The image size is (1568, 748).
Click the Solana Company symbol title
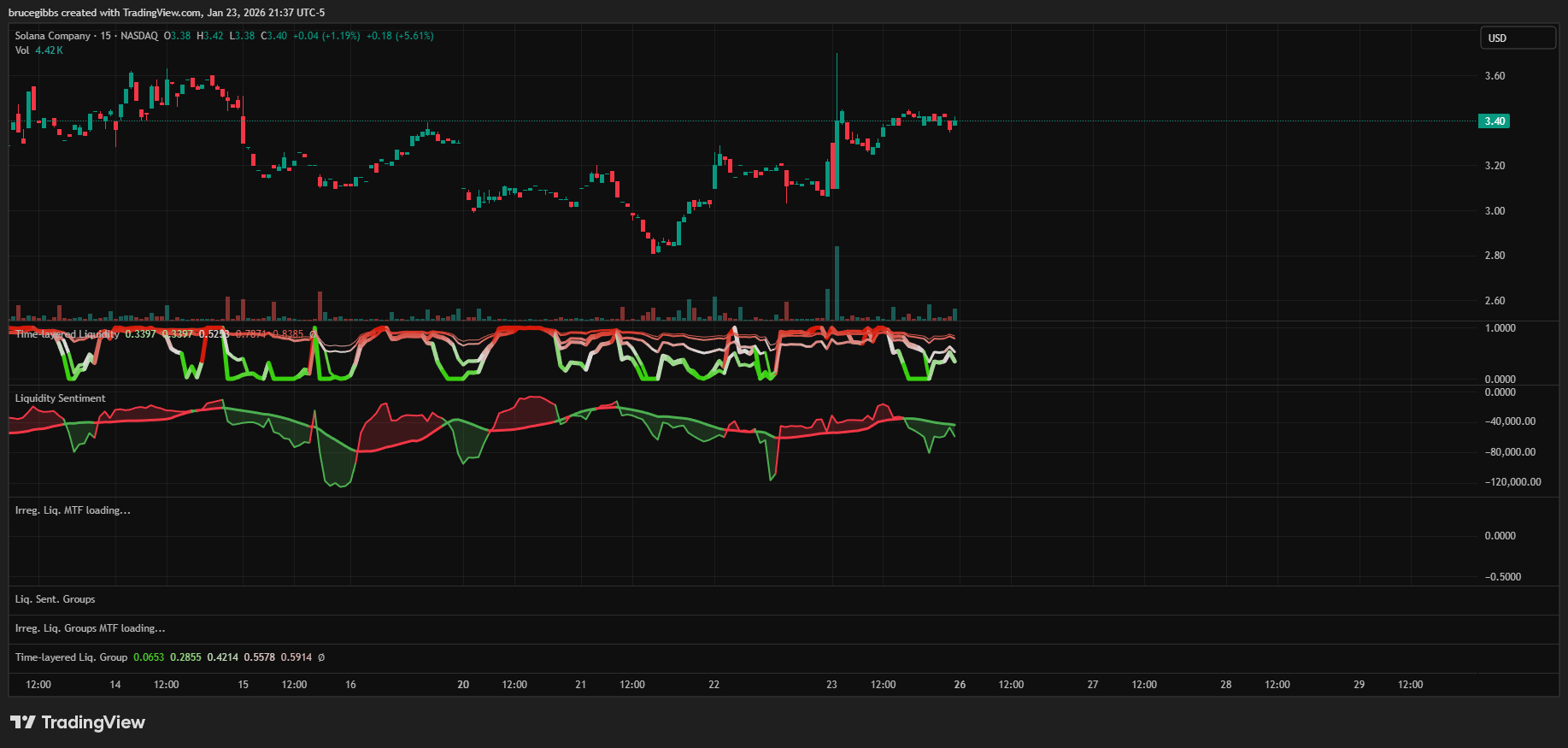tap(52, 36)
